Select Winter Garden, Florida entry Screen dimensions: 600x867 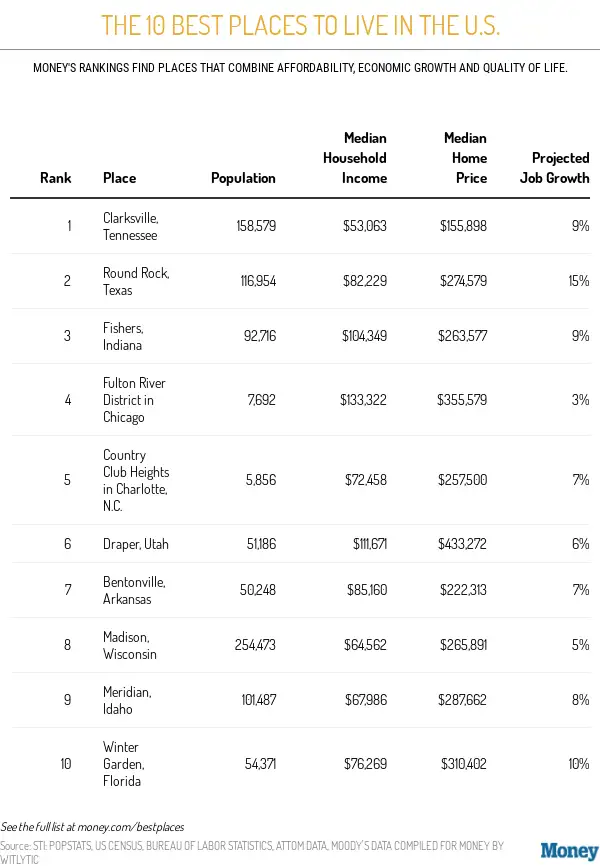tap(124, 764)
